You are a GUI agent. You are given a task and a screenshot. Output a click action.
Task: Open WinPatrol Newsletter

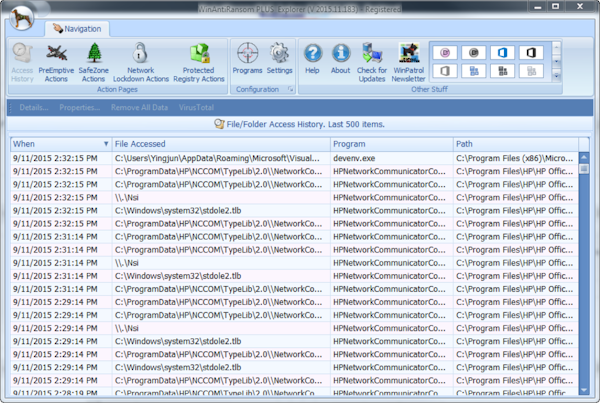[x=408, y=60]
